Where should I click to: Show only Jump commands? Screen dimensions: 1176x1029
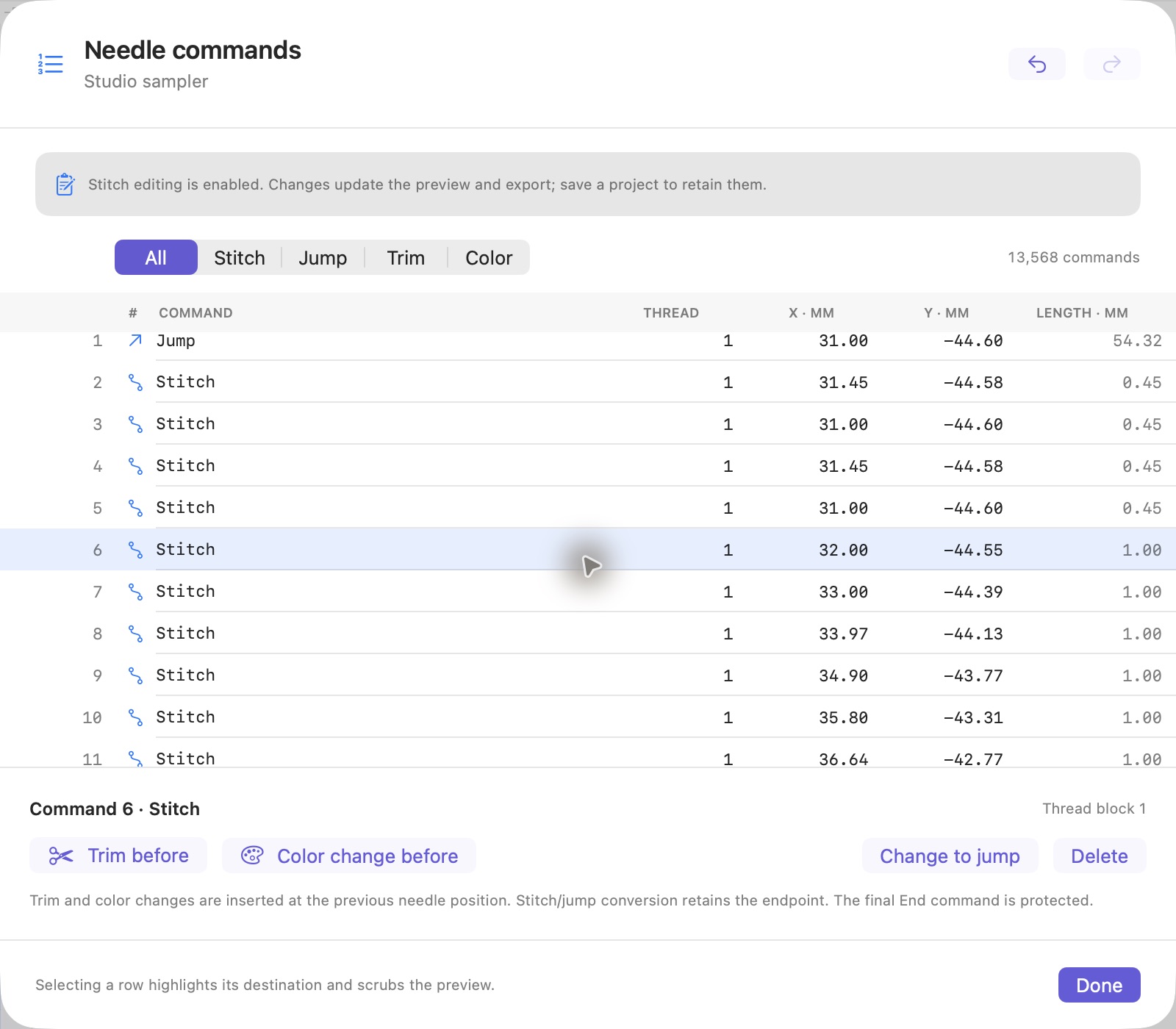point(323,257)
